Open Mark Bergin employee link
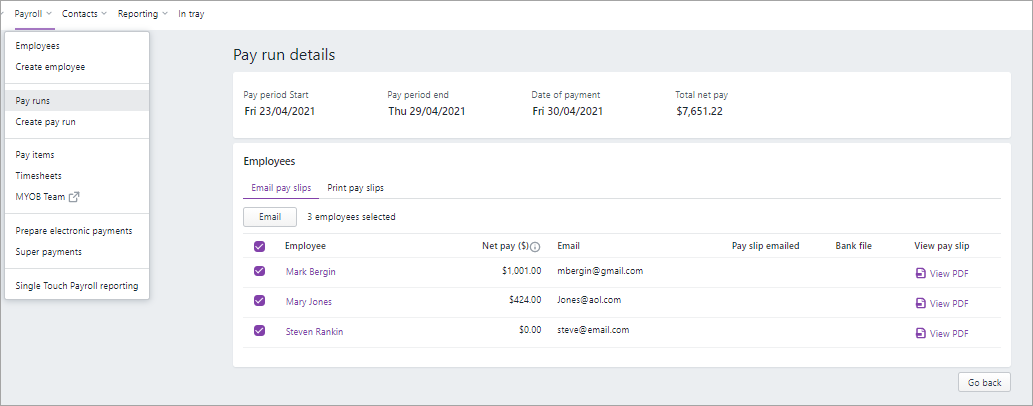The width and height of the screenshot is (1033, 406). (310, 272)
